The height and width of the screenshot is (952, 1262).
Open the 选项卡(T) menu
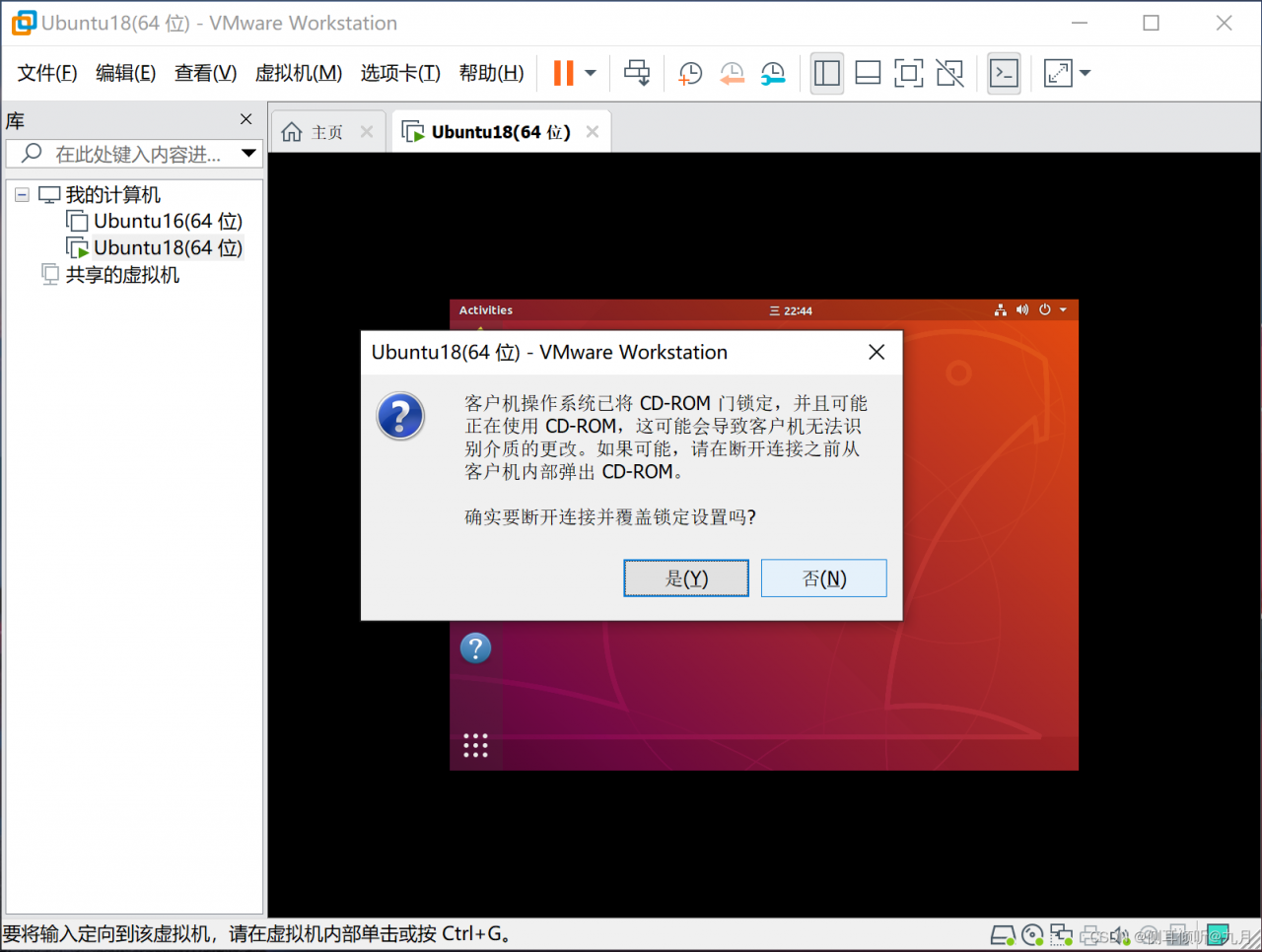click(x=400, y=73)
